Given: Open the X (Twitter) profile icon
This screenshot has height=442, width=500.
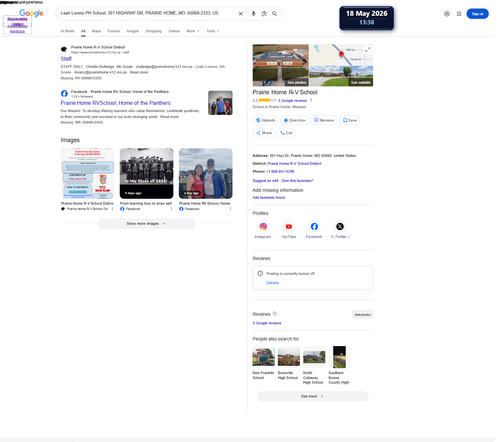Looking at the screenshot, I should [340, 227].
